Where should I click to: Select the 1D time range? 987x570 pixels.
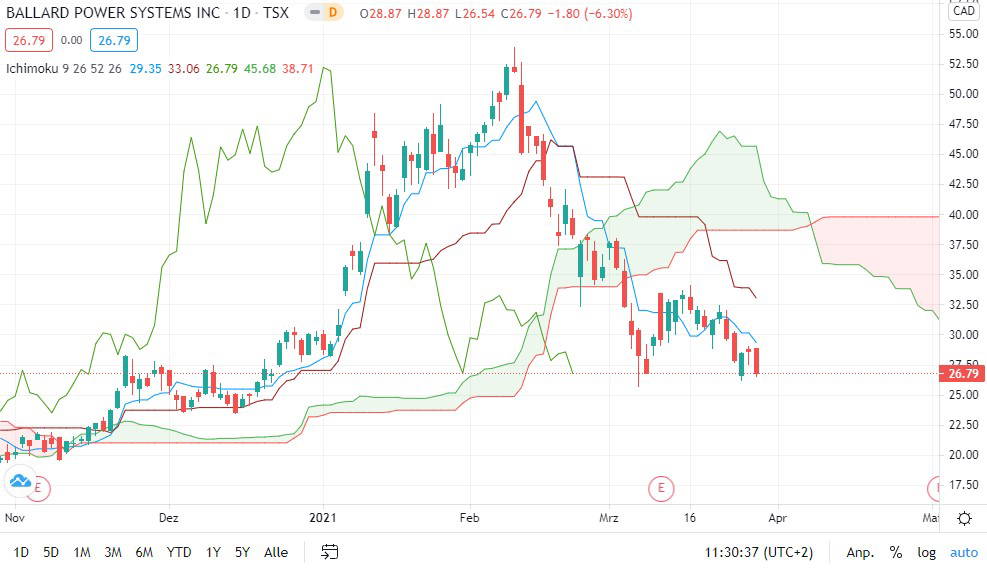pyautogui.click(x=21, y=552)
